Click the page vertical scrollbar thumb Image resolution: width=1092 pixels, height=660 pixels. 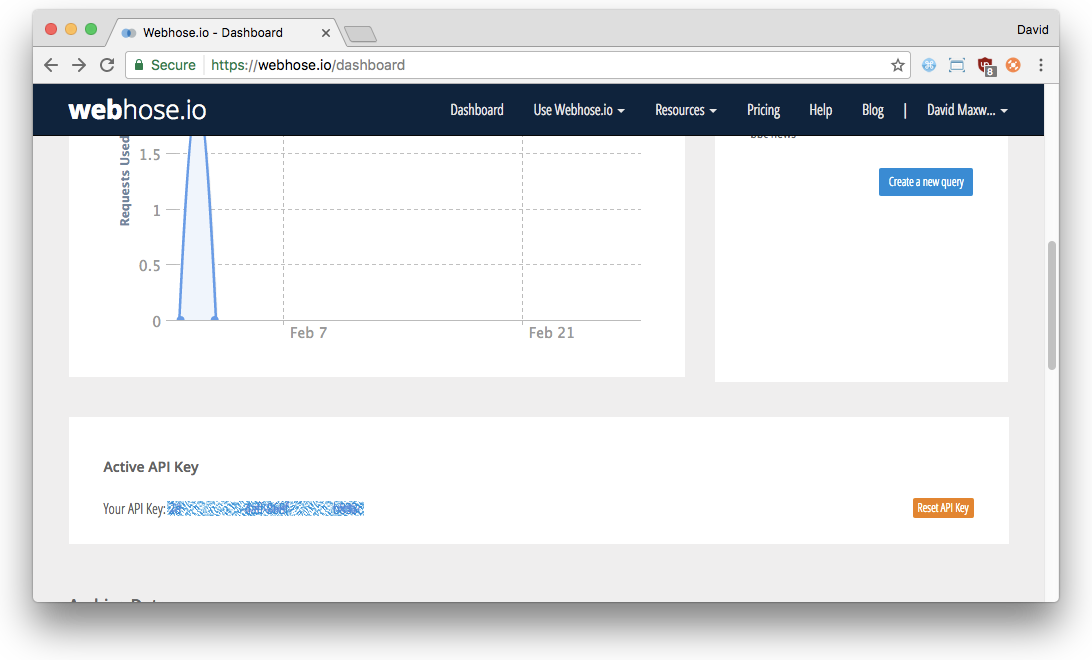tap(1052, 305)
